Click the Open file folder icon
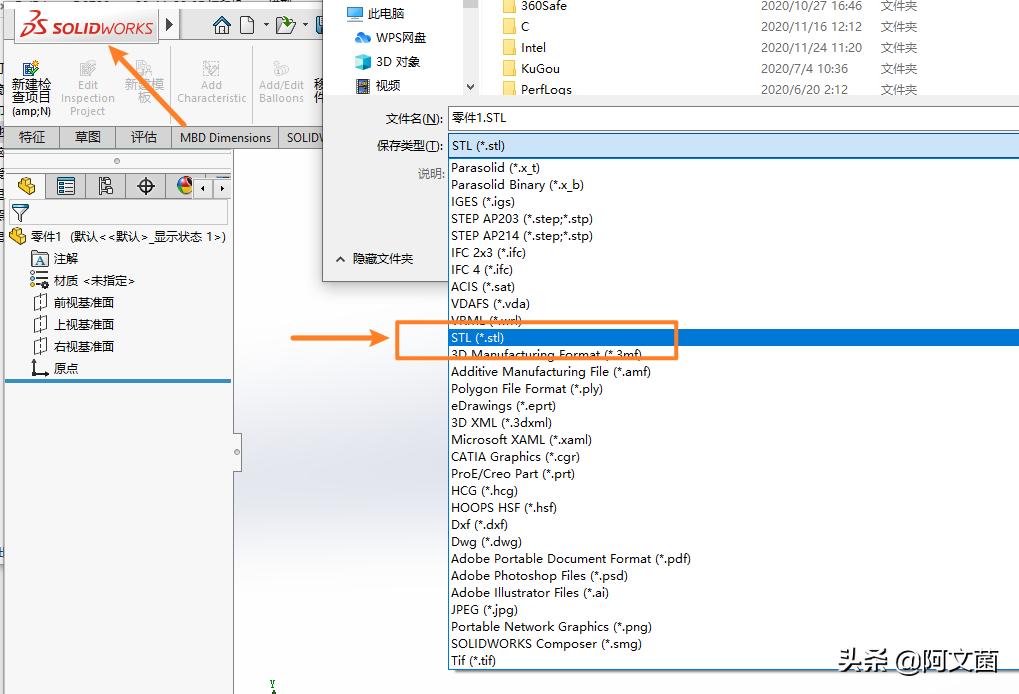 [x=285, y=25]
